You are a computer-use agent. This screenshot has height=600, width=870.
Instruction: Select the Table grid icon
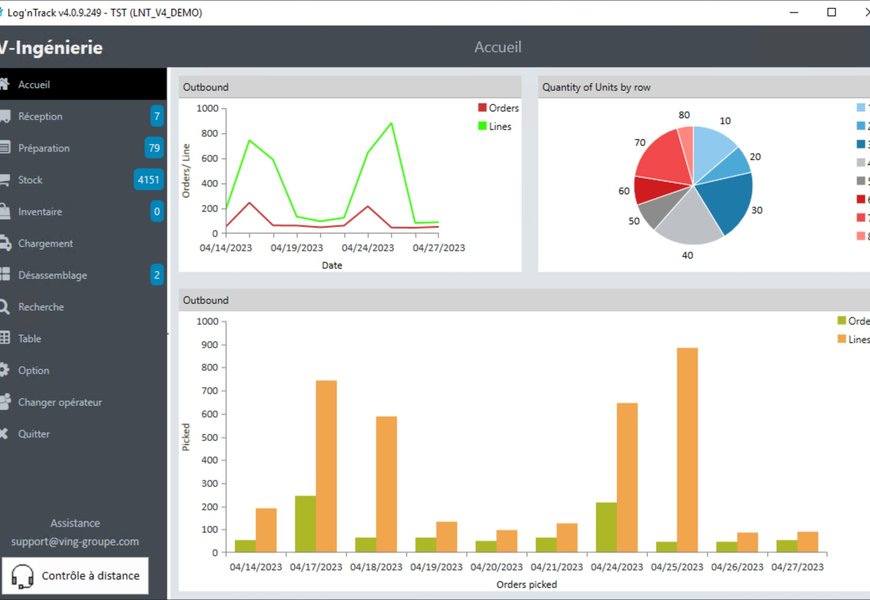click(5, 339)
